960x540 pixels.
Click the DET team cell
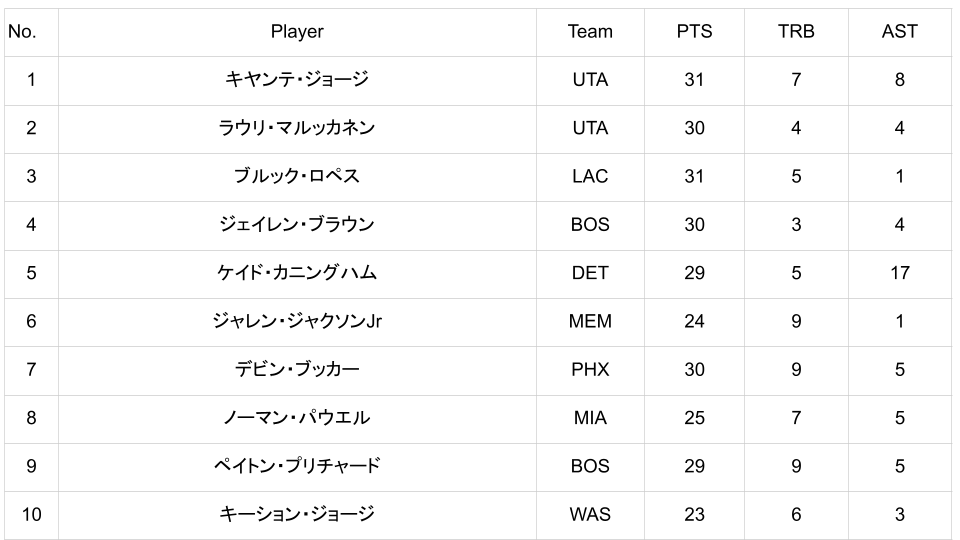(590, 273)
